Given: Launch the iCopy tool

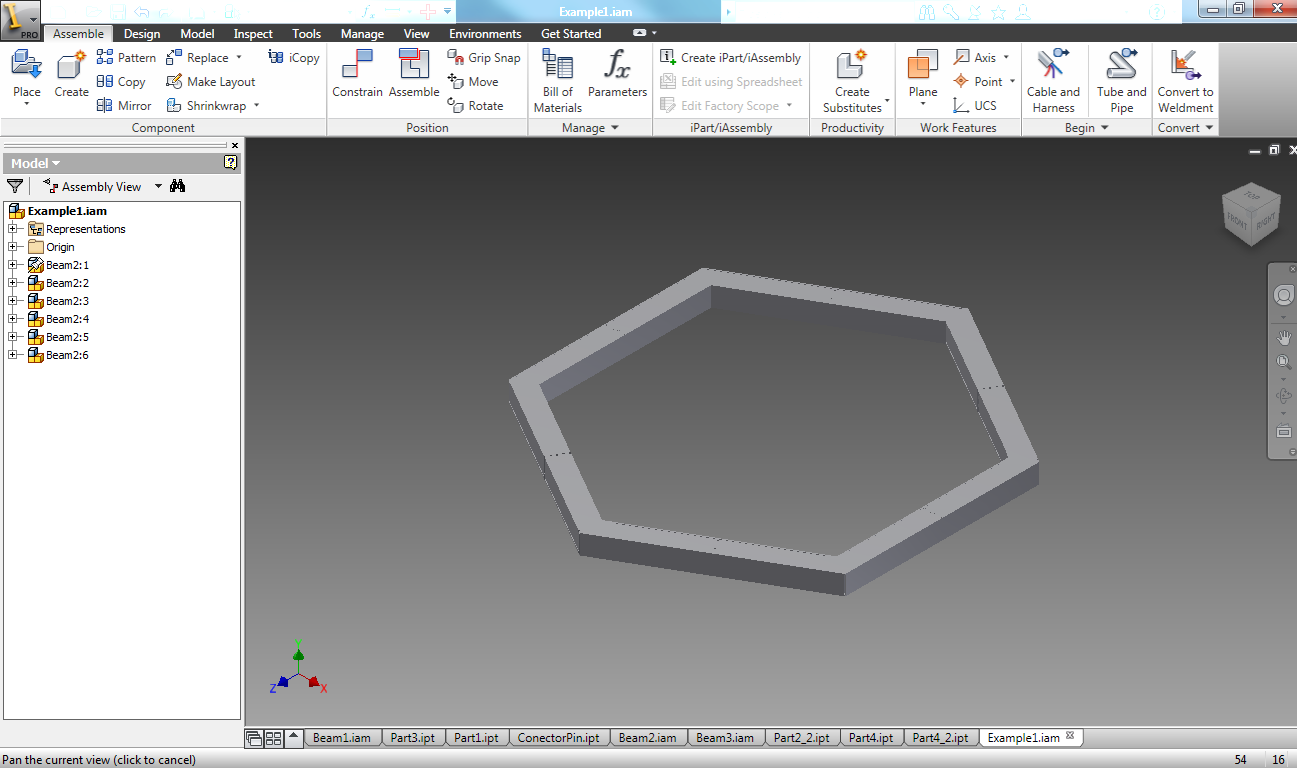Looking at the screenshot, I should tap(294, 58).
